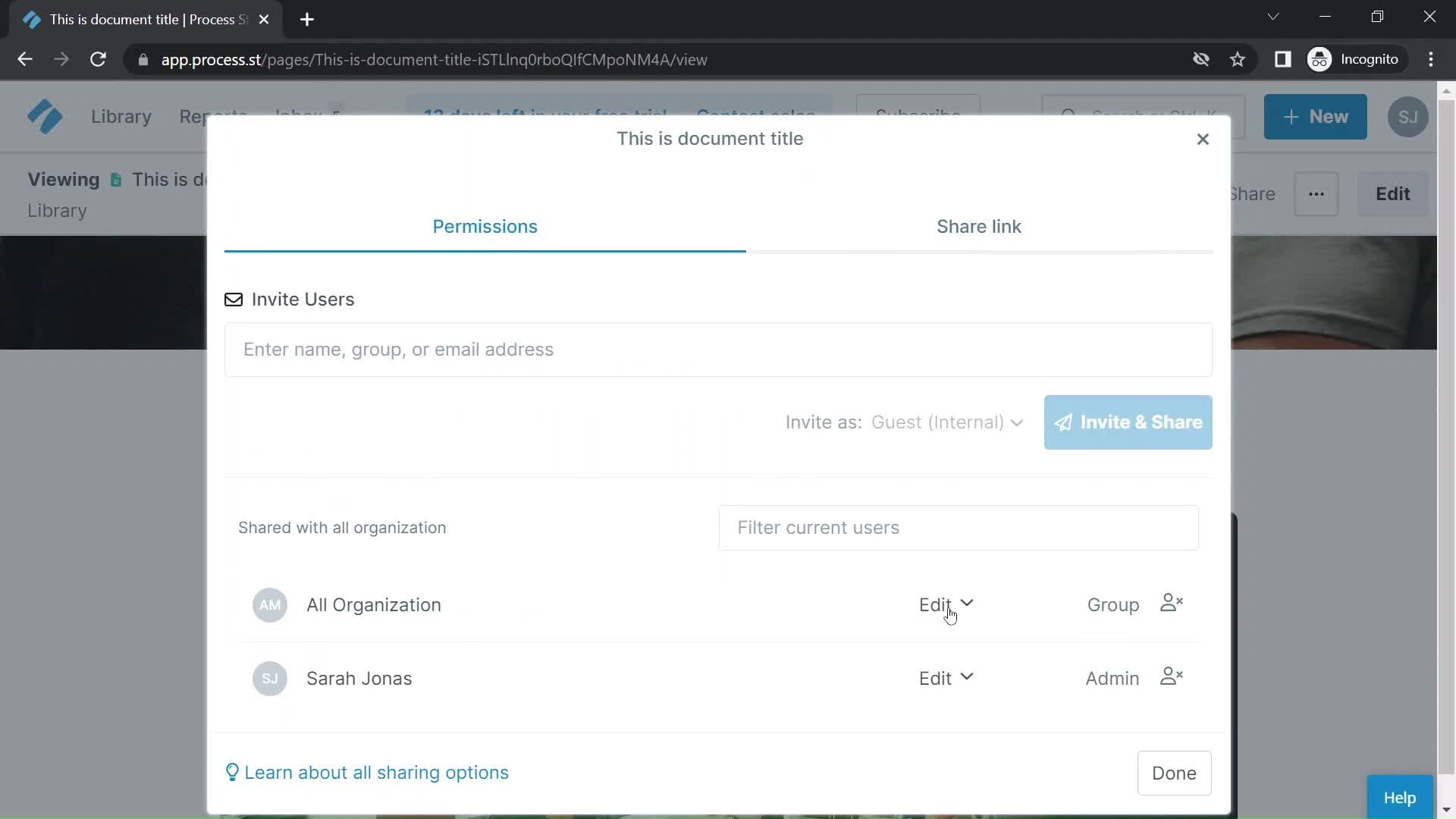Click the bookmark/favorite star icon in browser

click(x=1238, y=59)
